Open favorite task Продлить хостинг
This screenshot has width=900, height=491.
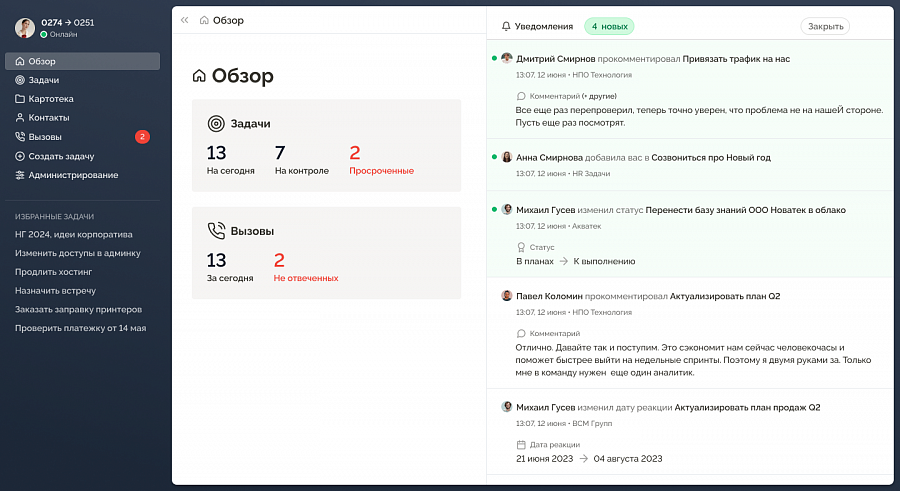[x=53, y=272]
